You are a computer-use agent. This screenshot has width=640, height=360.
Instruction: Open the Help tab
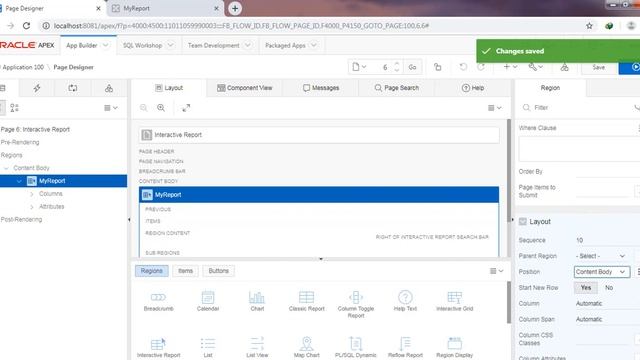click(473, 88)
